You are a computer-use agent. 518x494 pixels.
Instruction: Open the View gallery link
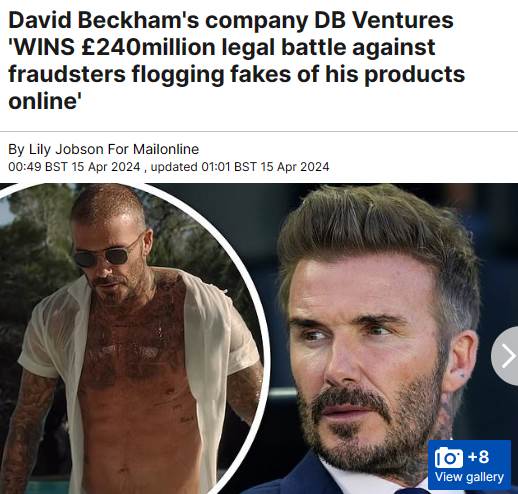[469, 477]
